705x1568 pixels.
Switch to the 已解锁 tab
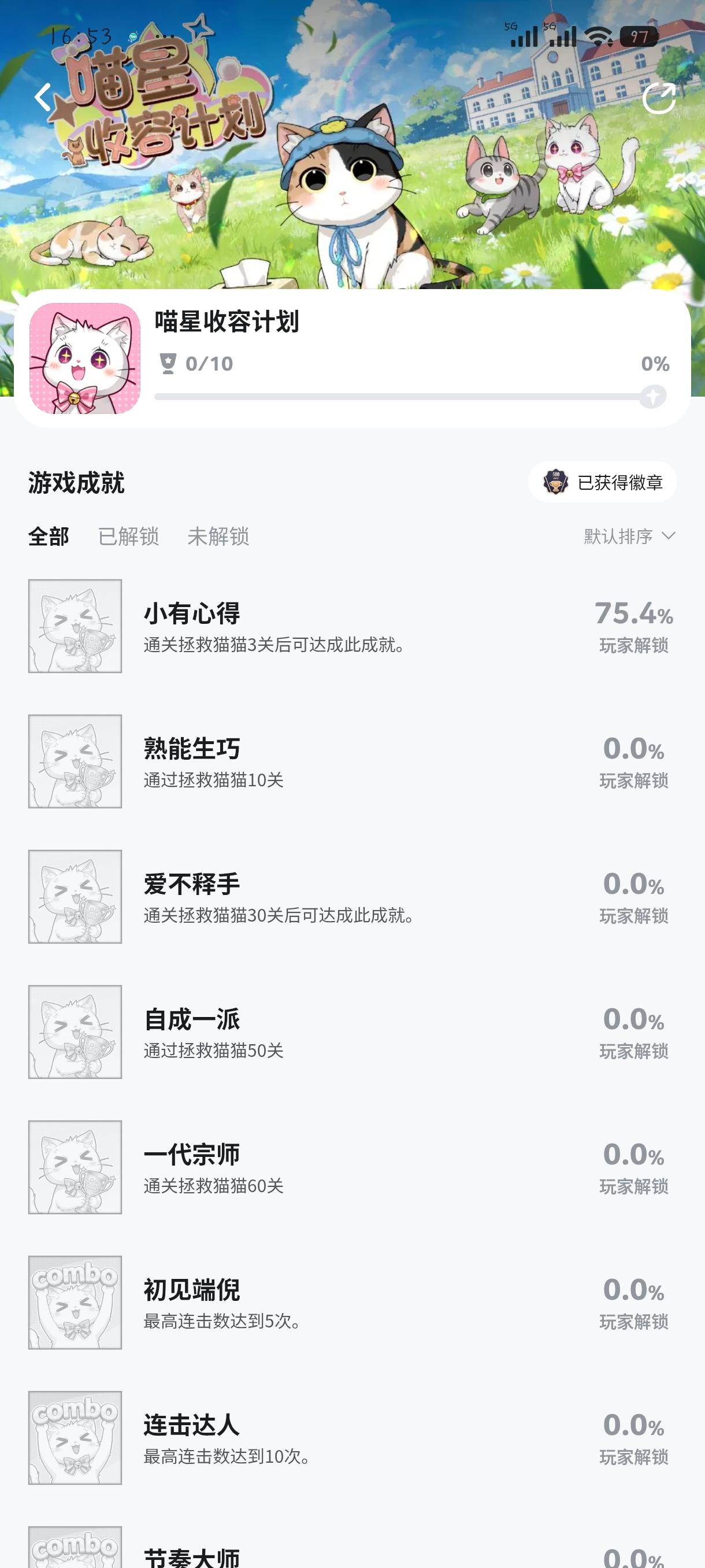[x=128, y=537]
